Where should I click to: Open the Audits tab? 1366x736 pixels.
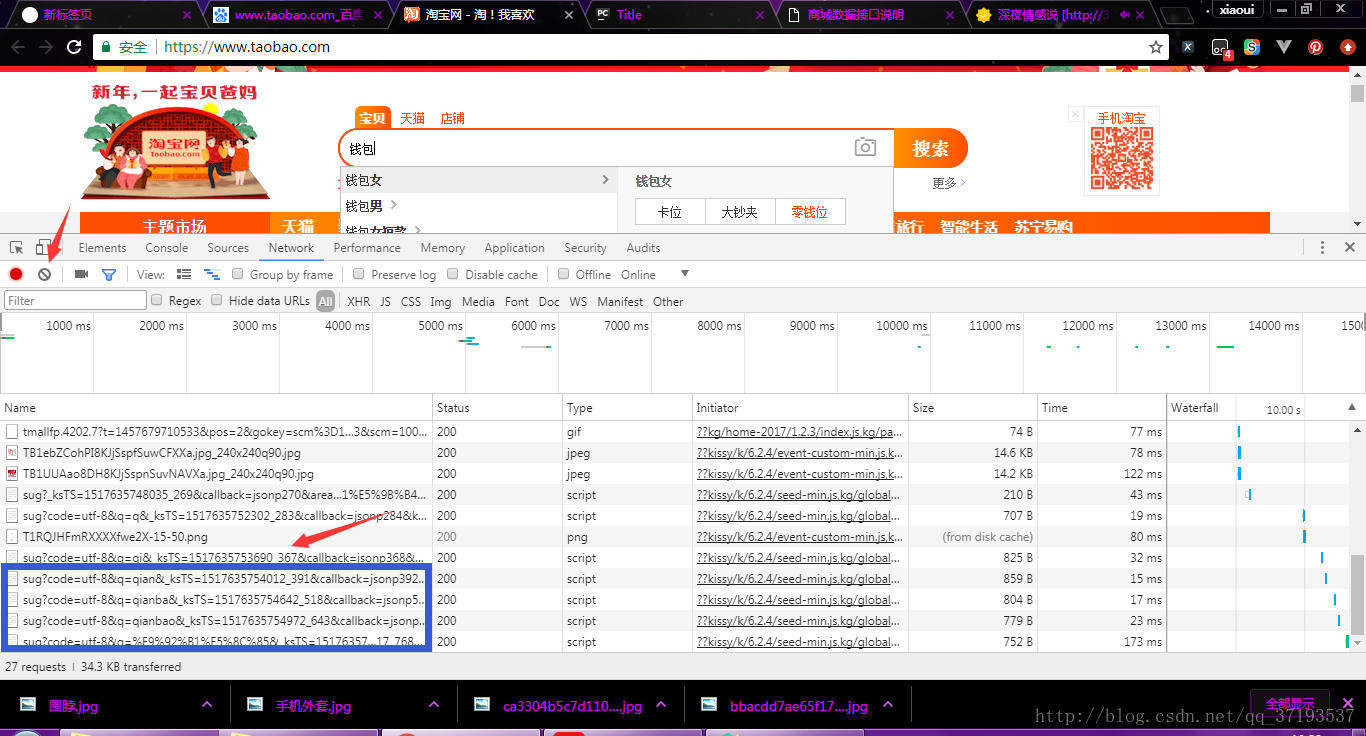click(x=643, y=248)
